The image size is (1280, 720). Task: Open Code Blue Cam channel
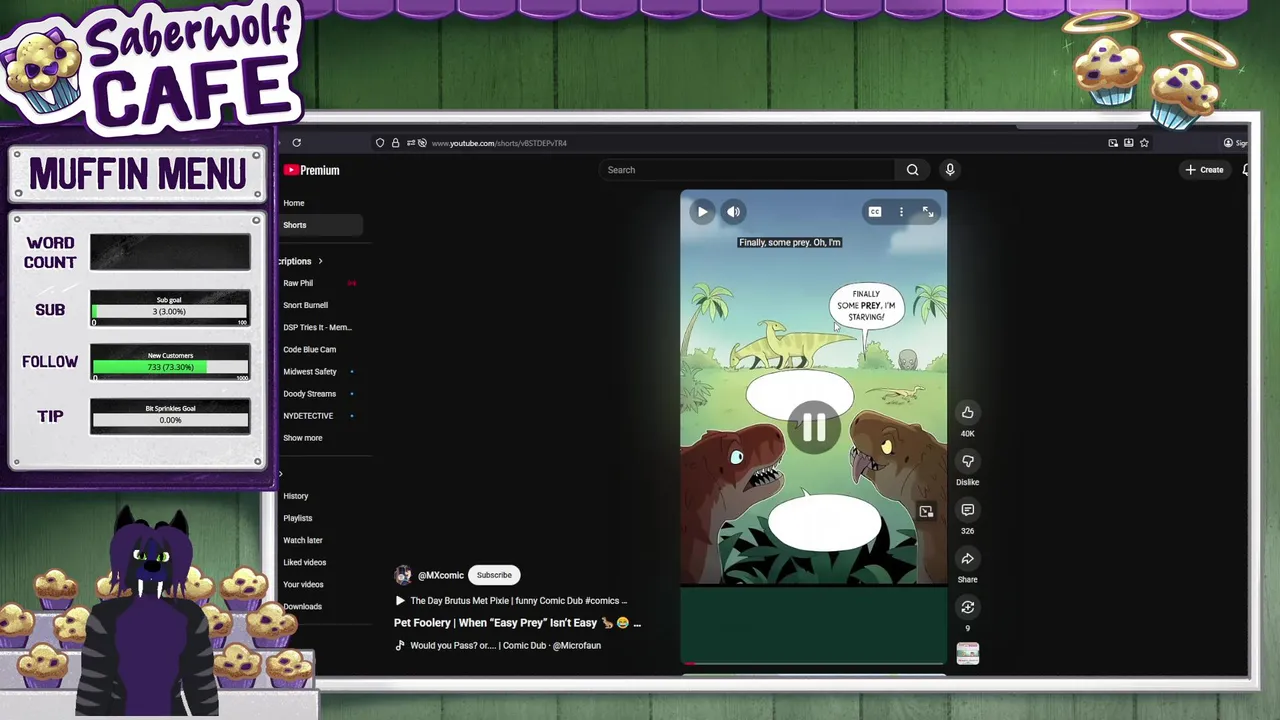coord(309,349)
